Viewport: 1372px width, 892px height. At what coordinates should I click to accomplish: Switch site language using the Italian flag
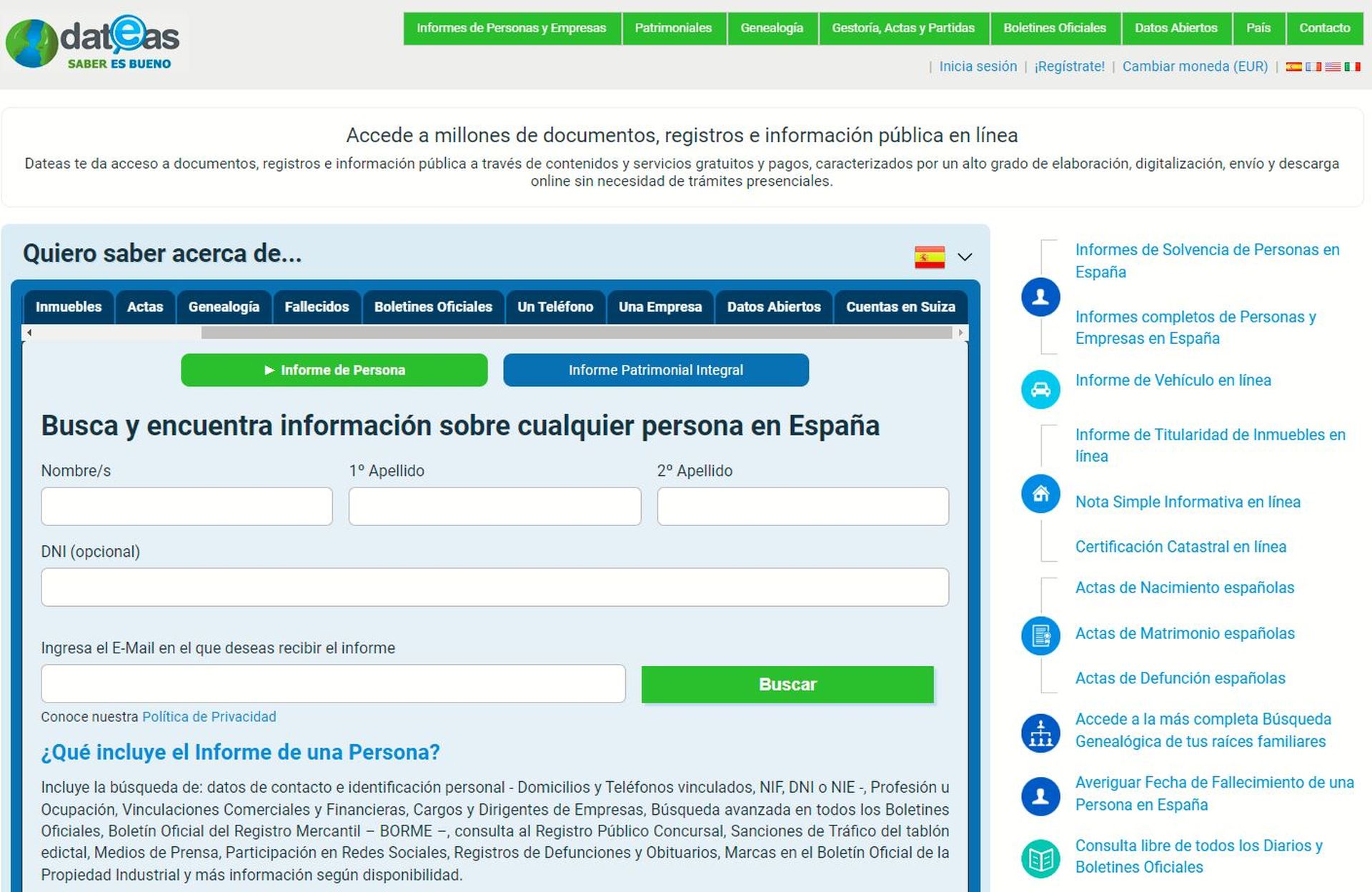(1353, 66)
